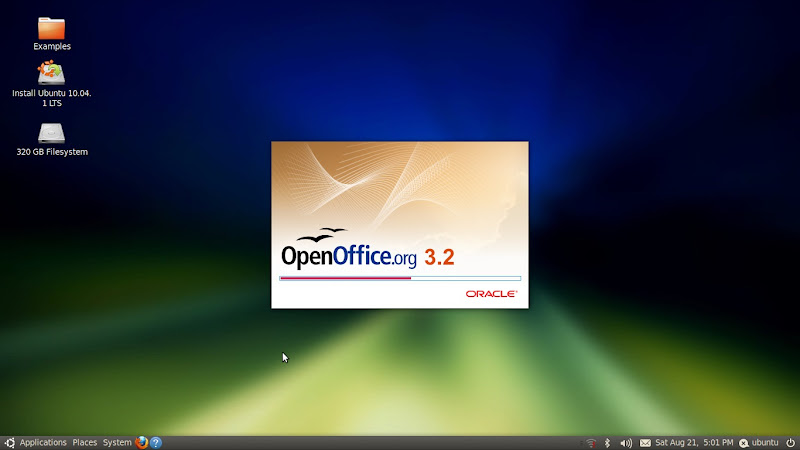
Task: Click the OpenOffice.org splash progress bar
Action: point(400,279)
